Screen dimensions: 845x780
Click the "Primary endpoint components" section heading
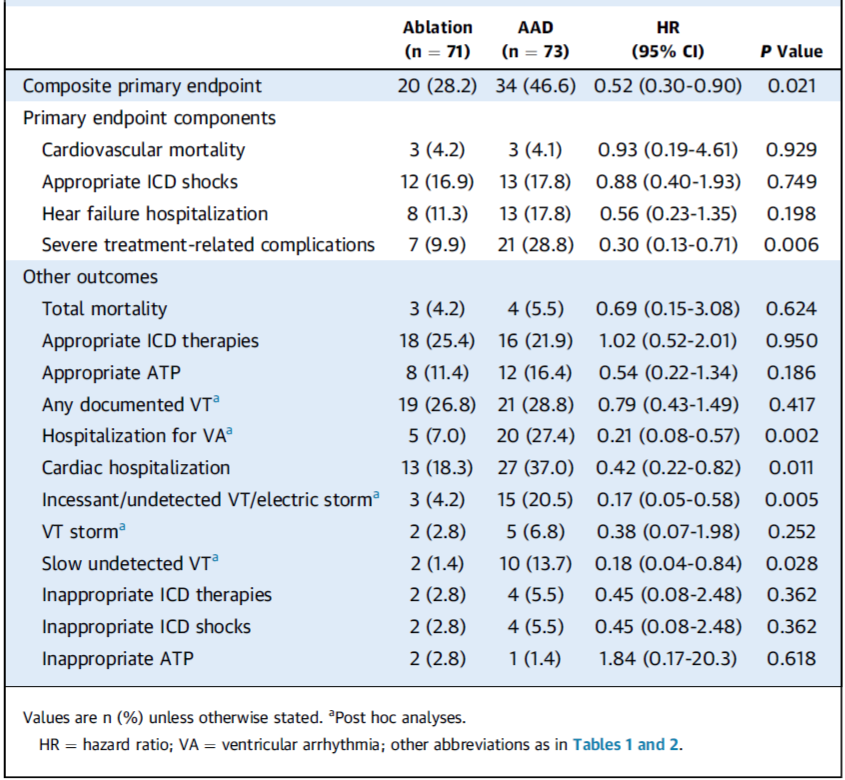[149, 118]
